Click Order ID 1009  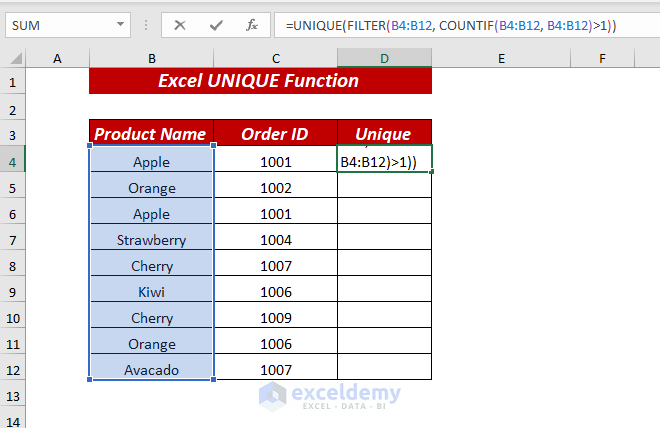tap(276, 315)
